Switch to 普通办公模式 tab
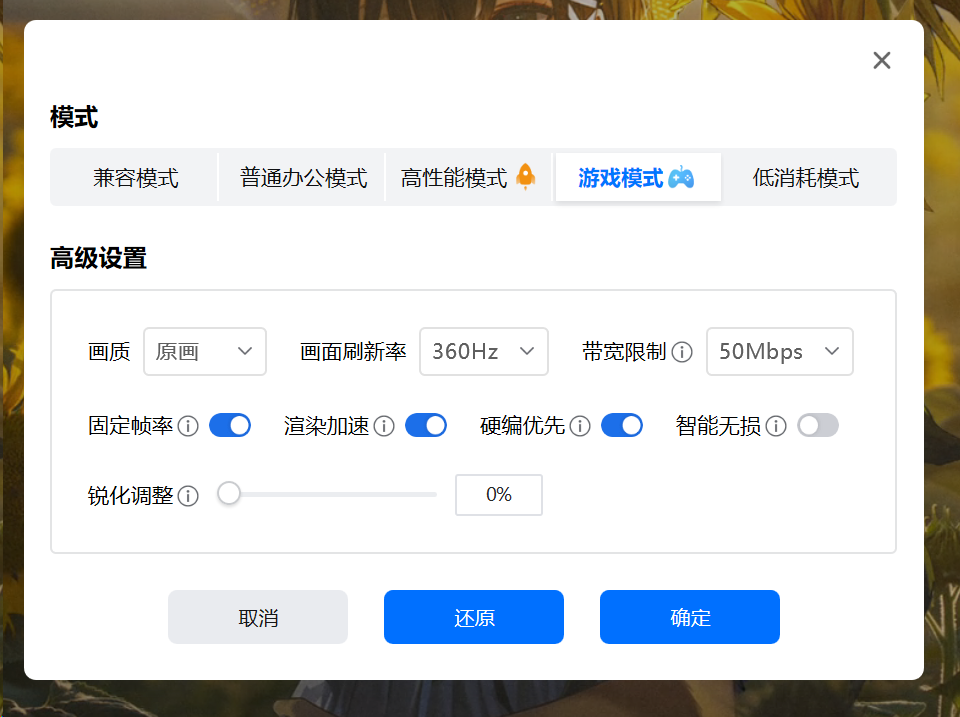 click(303, 178)
